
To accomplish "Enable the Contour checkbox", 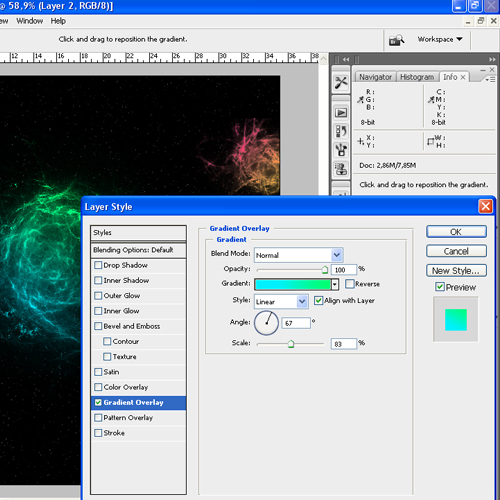I will [x=107, y=341].
